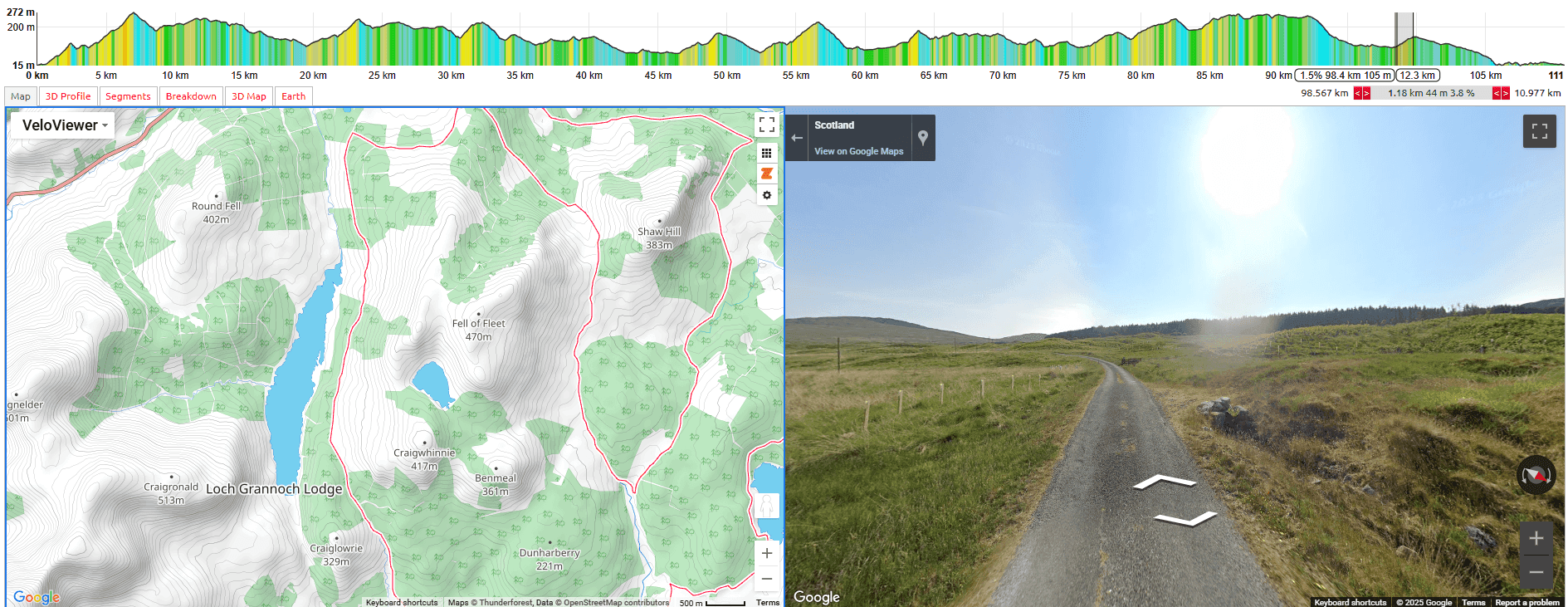1568x607 pixels.
Task: Click the 50 km axis label
Action: 726,76
